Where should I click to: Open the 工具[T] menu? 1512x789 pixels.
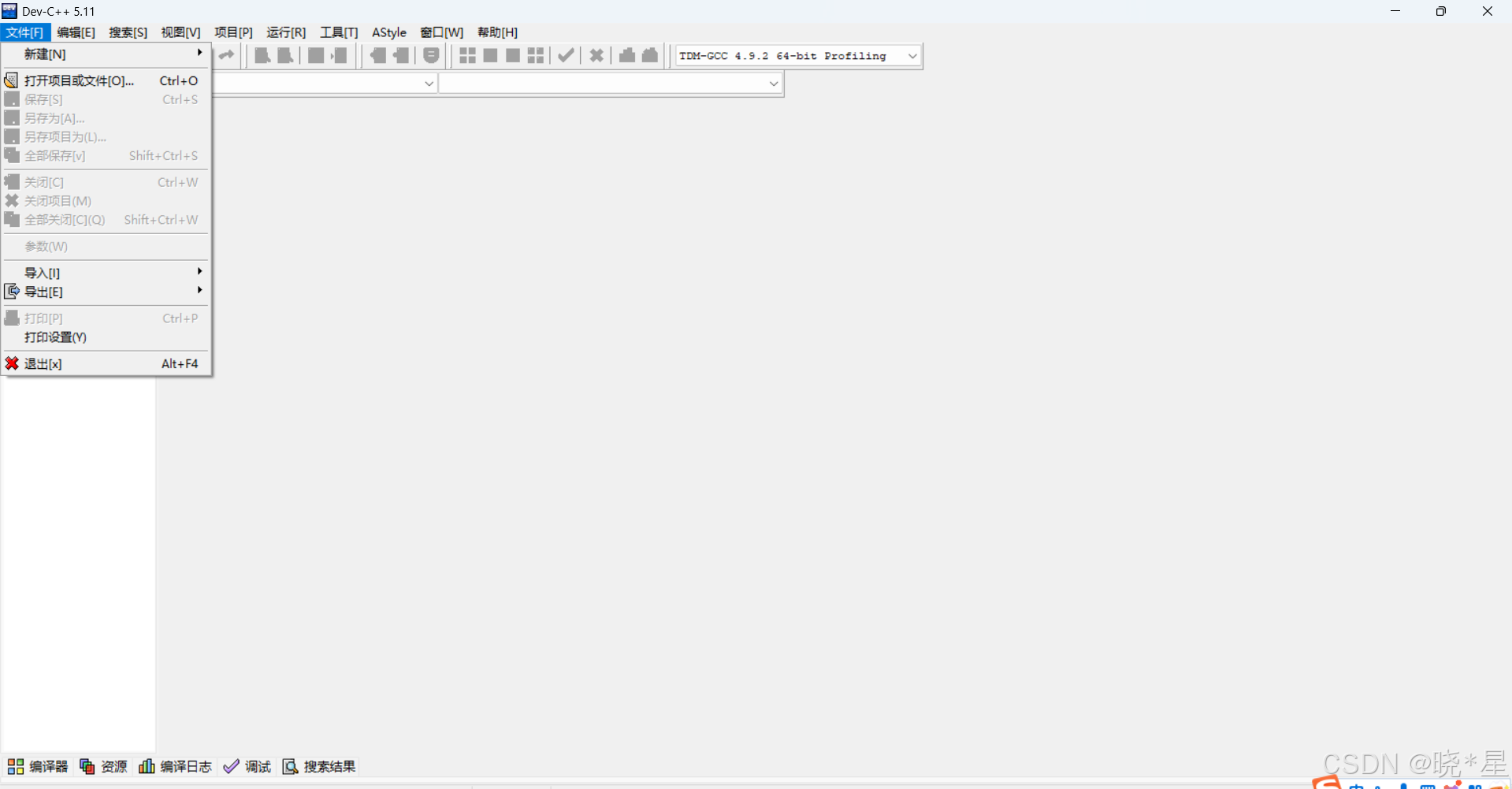[339, 32]
